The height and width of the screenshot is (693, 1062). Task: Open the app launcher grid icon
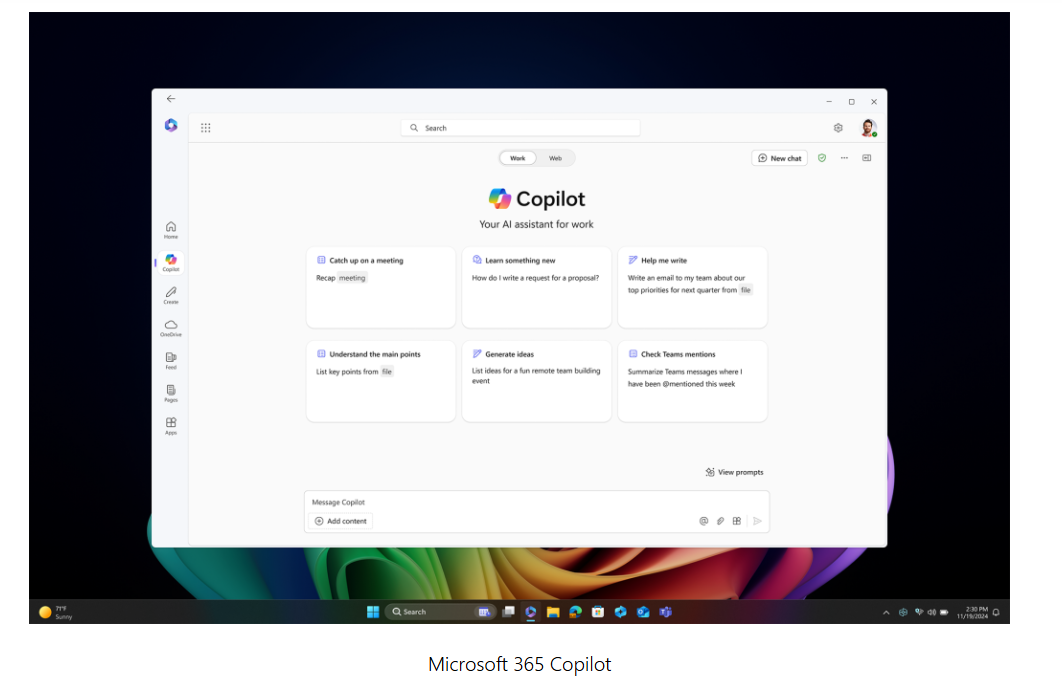tap(205, 128)
